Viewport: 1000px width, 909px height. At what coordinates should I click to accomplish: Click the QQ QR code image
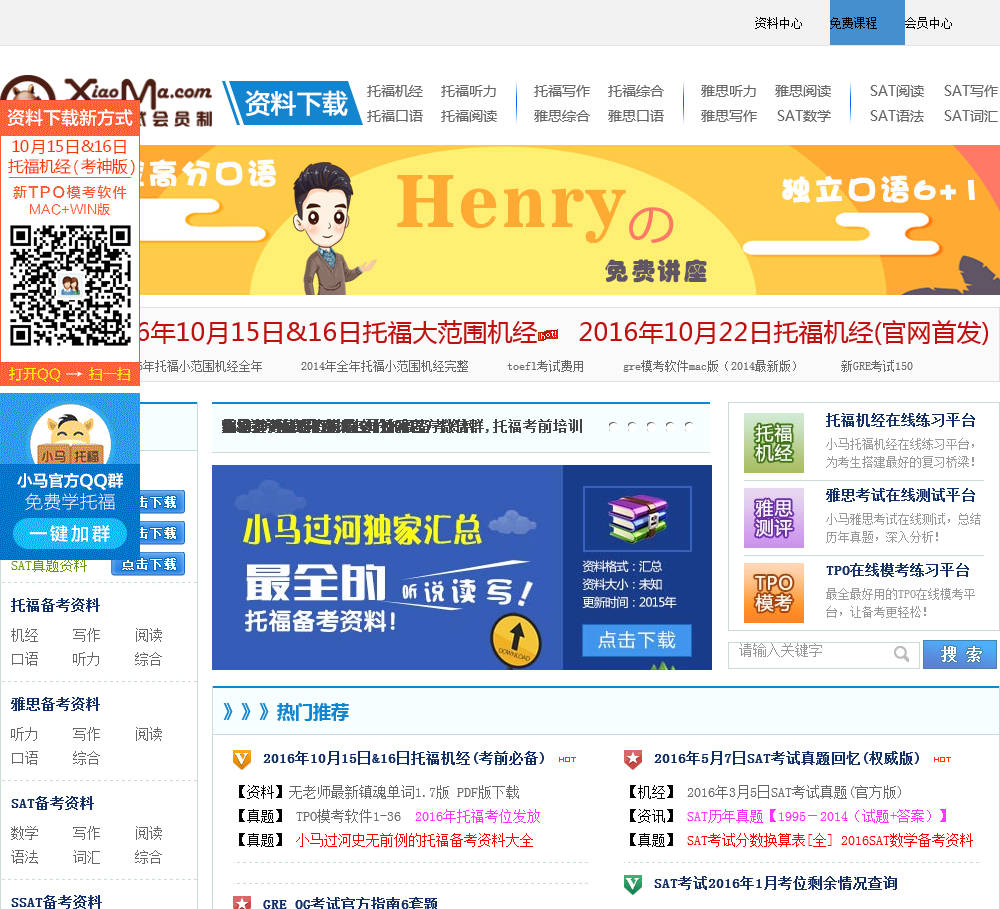[70, 285]
